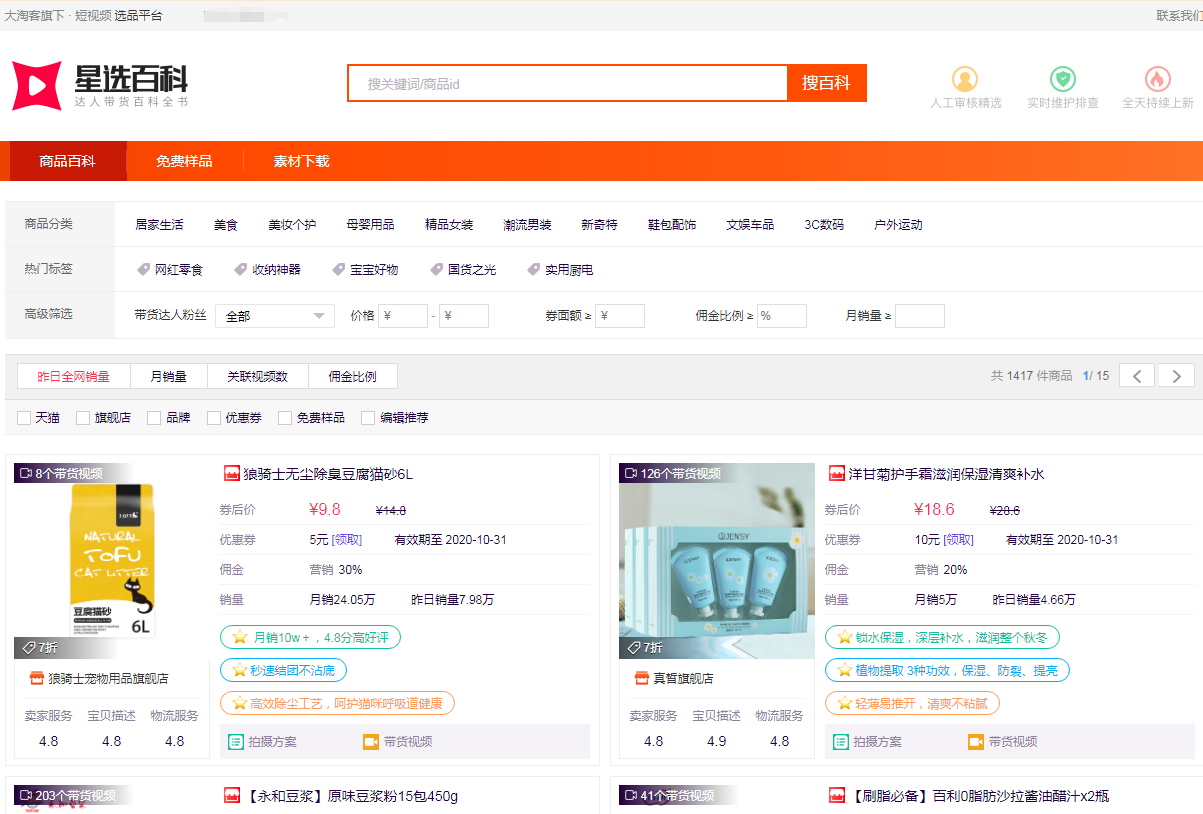Open the tofu cat litter product thumbnail
The height and width of the screenshot is (814, 1203).
click(111, 560)
